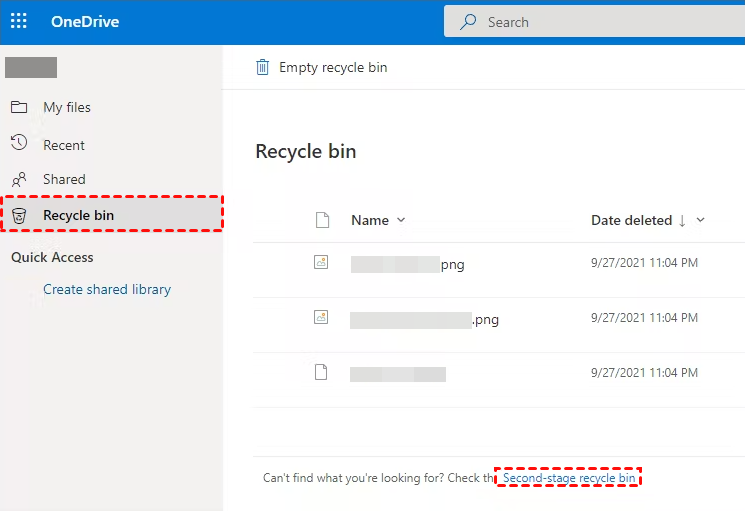Click the Recycle bin sidebar icon
This screenshot has height=511, width=745.
tap(19, 215)
